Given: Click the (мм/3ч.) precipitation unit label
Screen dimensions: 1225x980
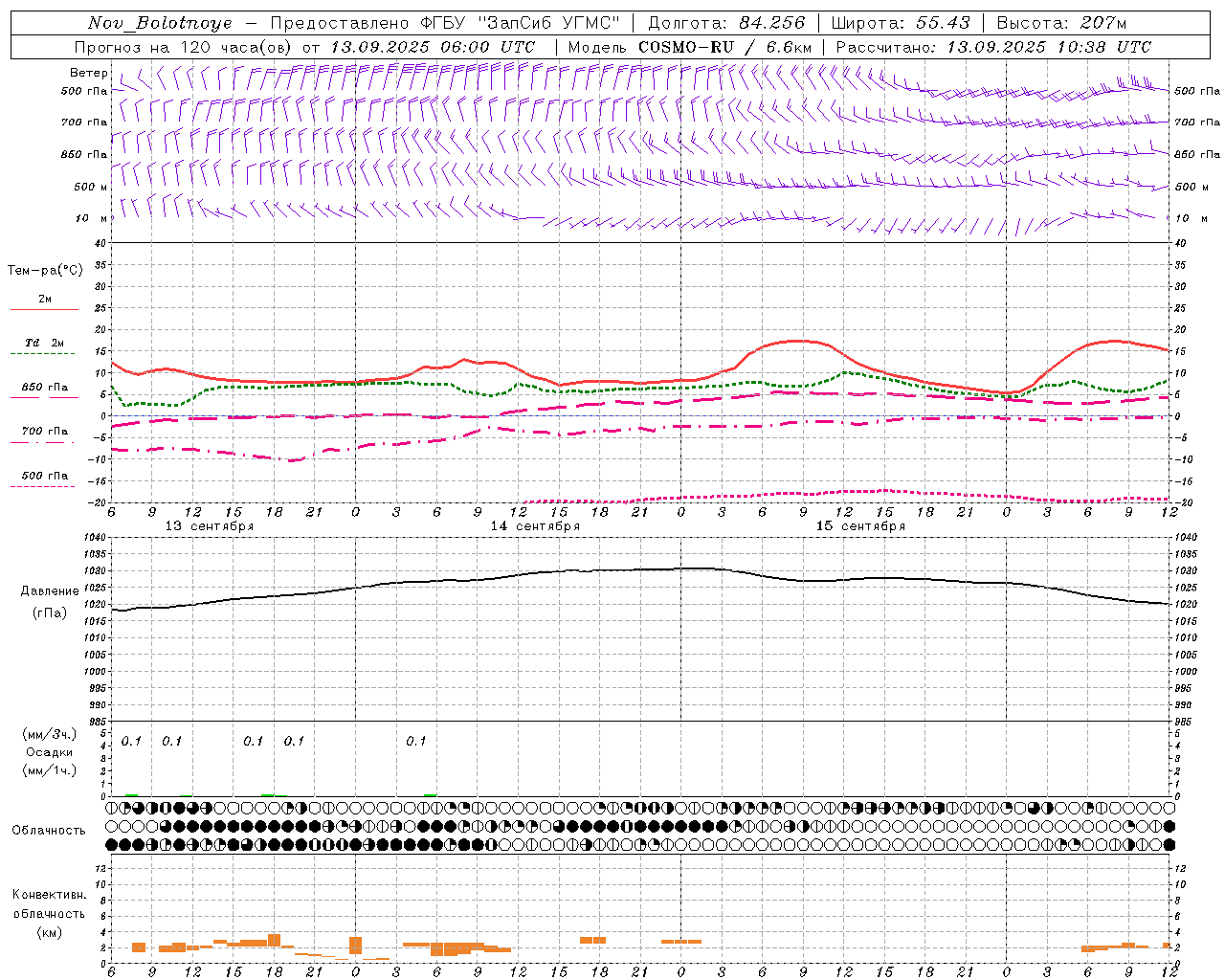Looking at the screenshot, I should (x=49, y=734).
